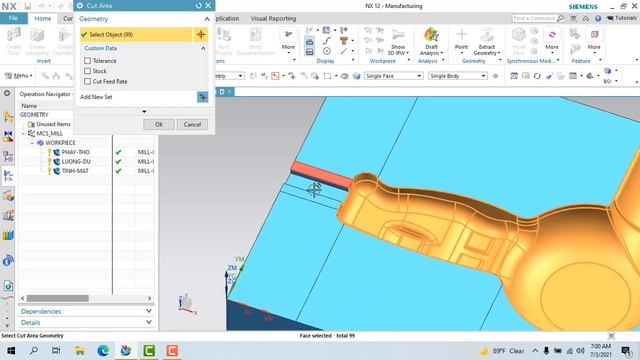
Task: Enable the Tolerance checkbox
Action: point(87,61)
